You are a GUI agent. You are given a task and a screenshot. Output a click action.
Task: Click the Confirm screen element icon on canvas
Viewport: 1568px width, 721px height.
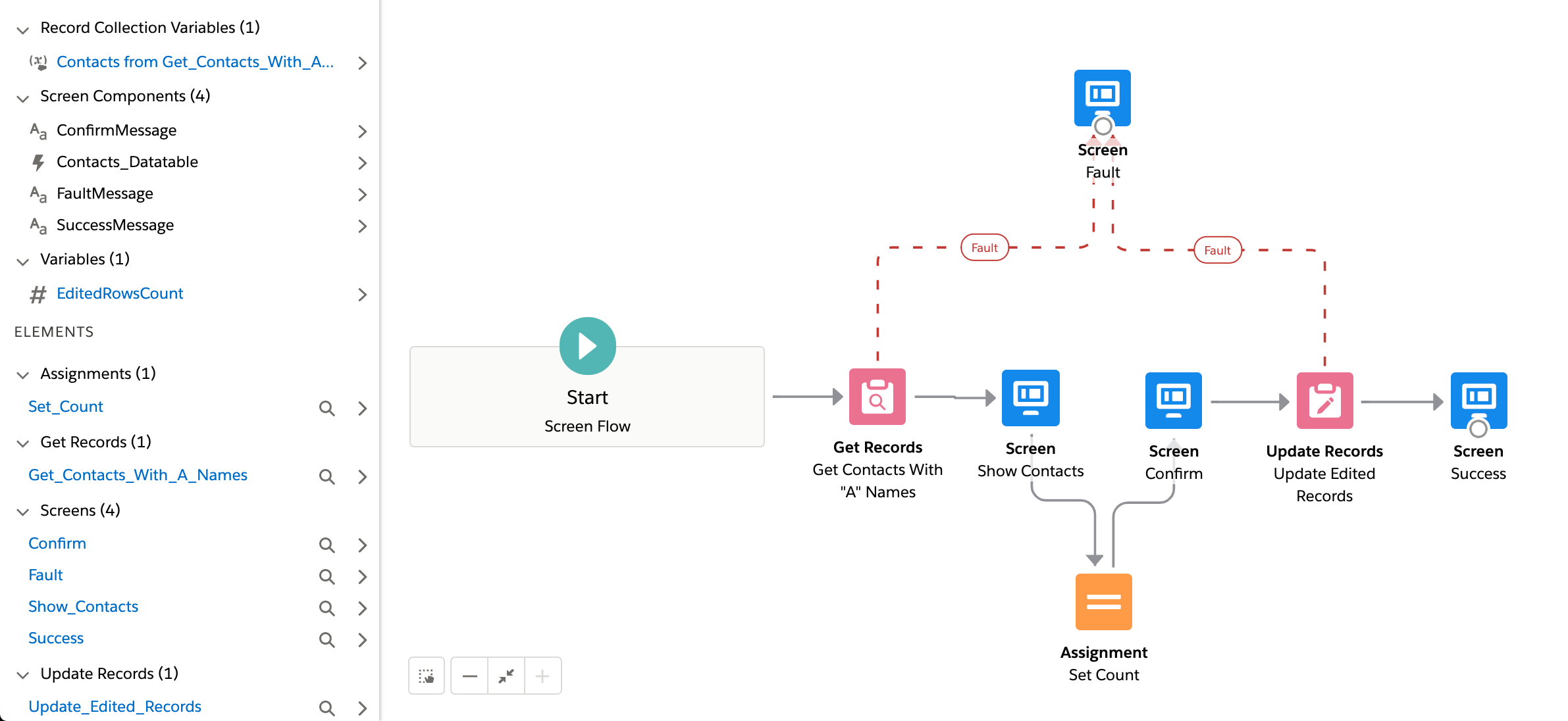1173,400
